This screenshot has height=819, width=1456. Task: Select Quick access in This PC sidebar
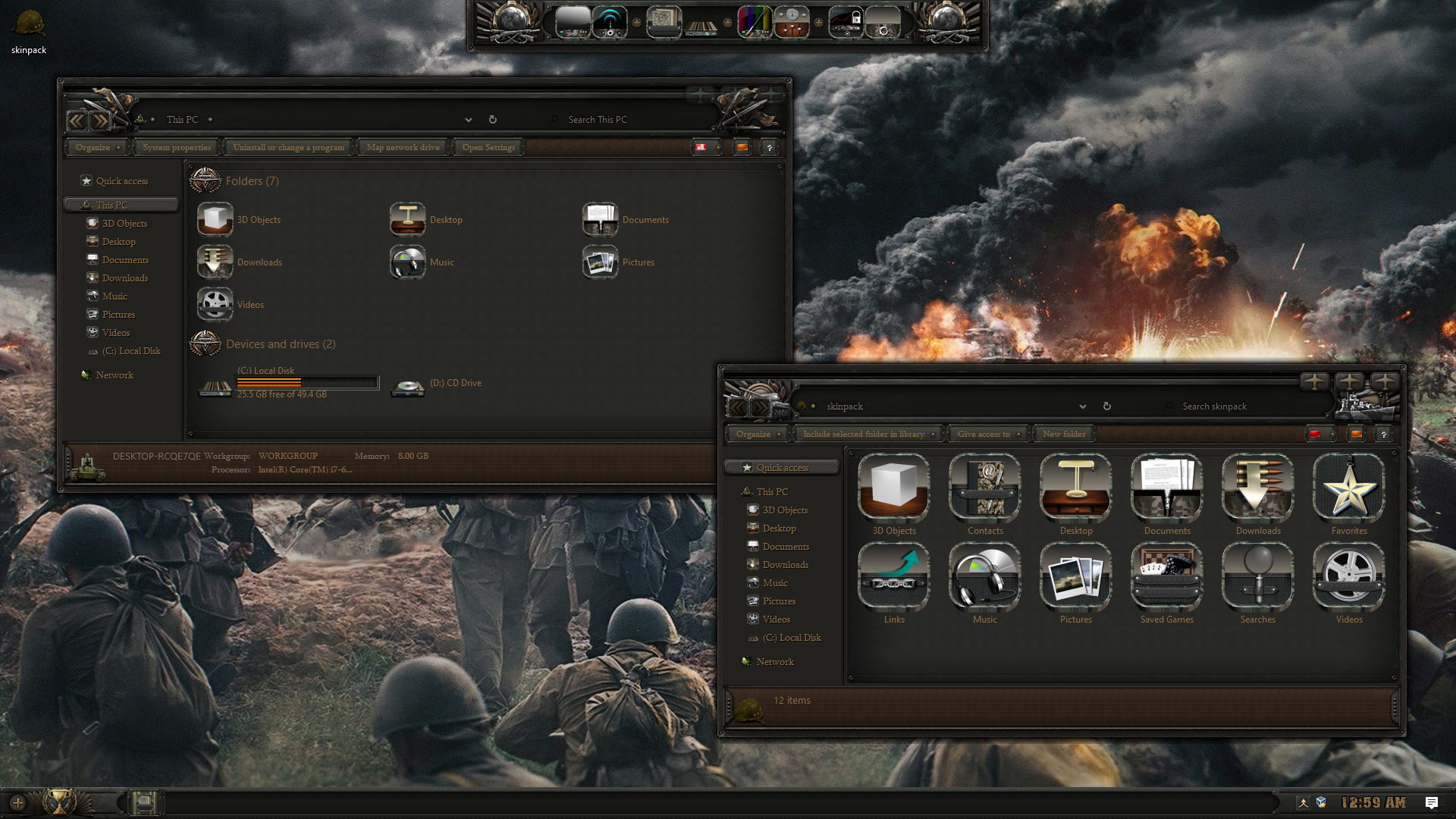(121, 181)
